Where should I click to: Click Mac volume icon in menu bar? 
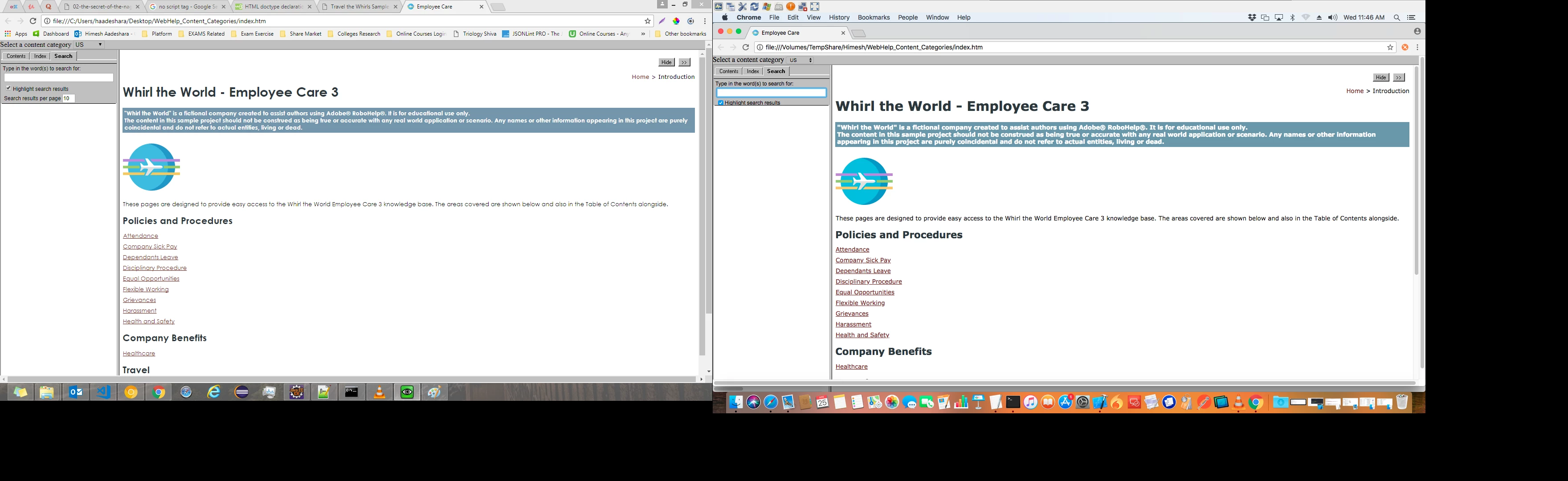(1332, 18)
